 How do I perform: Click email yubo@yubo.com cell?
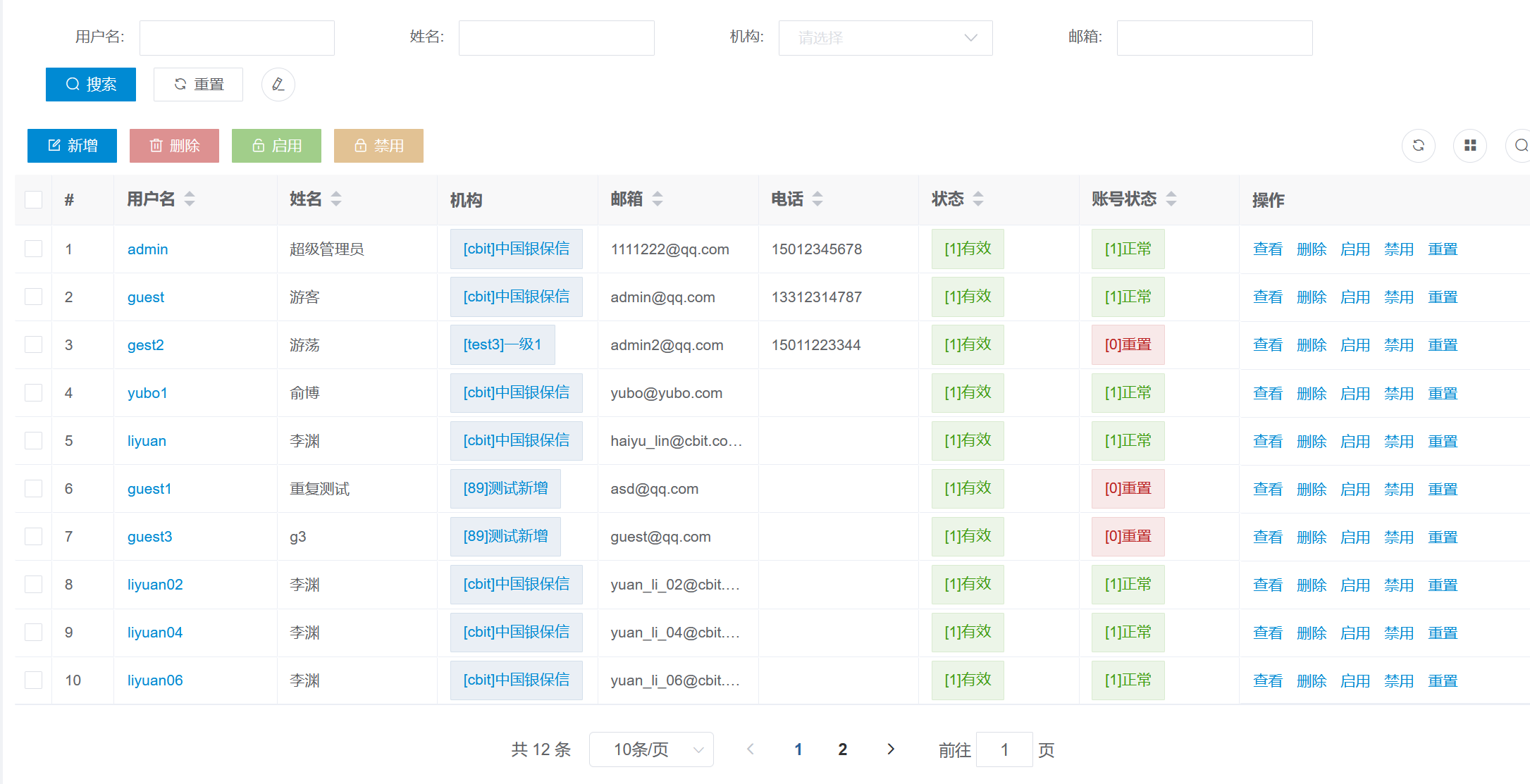pyautogui.click(x=667, y=393)
